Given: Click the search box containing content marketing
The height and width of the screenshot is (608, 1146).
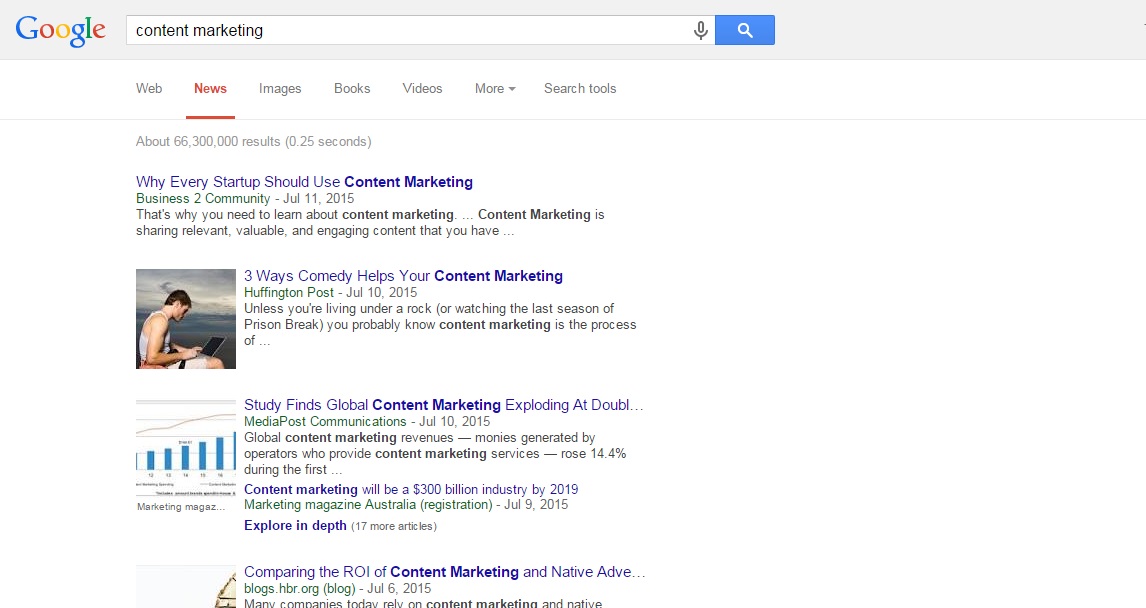Looking at the screenshot, I should coord(408,30).
